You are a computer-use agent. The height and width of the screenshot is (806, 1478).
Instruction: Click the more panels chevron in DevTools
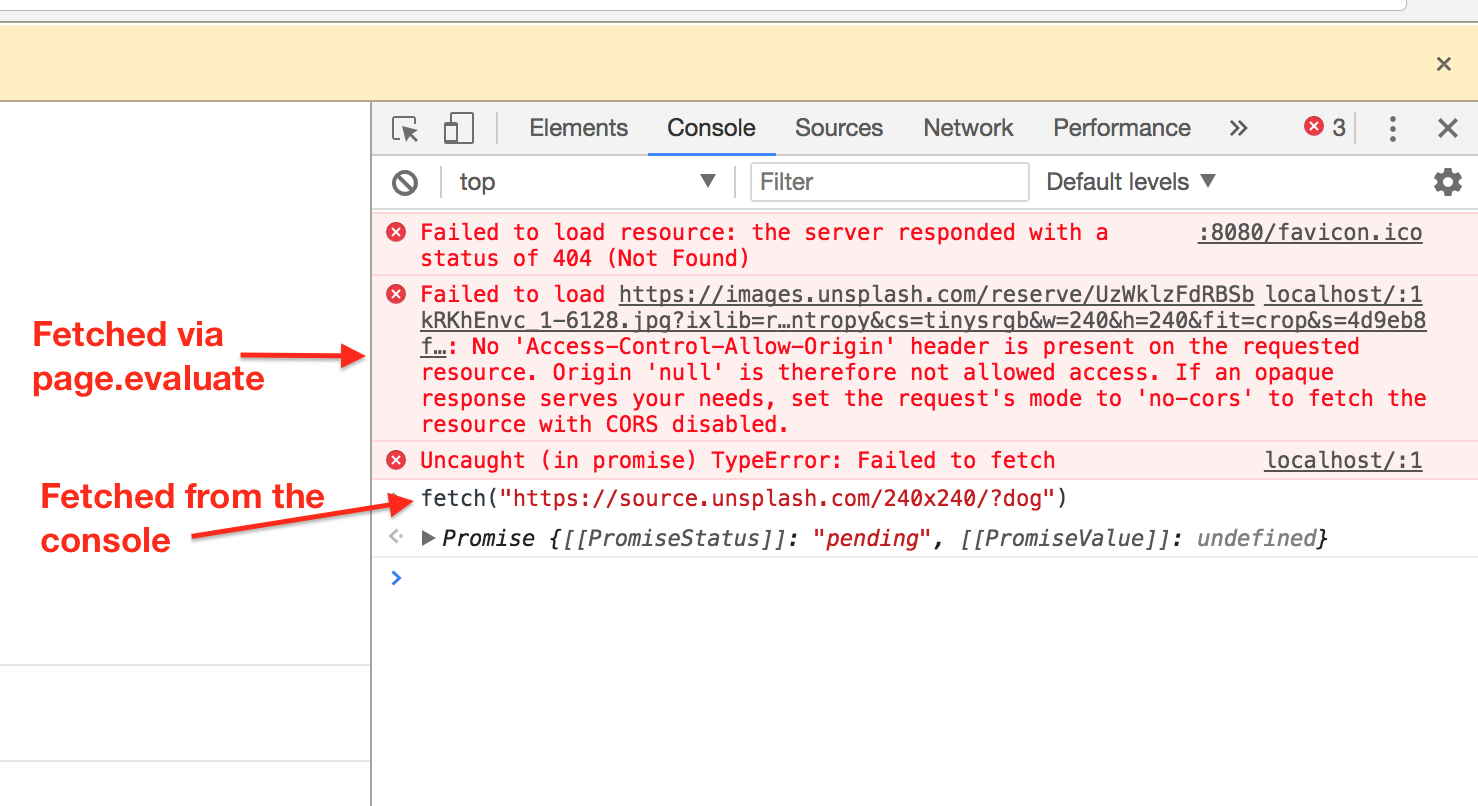click(x=1238, y=128)
